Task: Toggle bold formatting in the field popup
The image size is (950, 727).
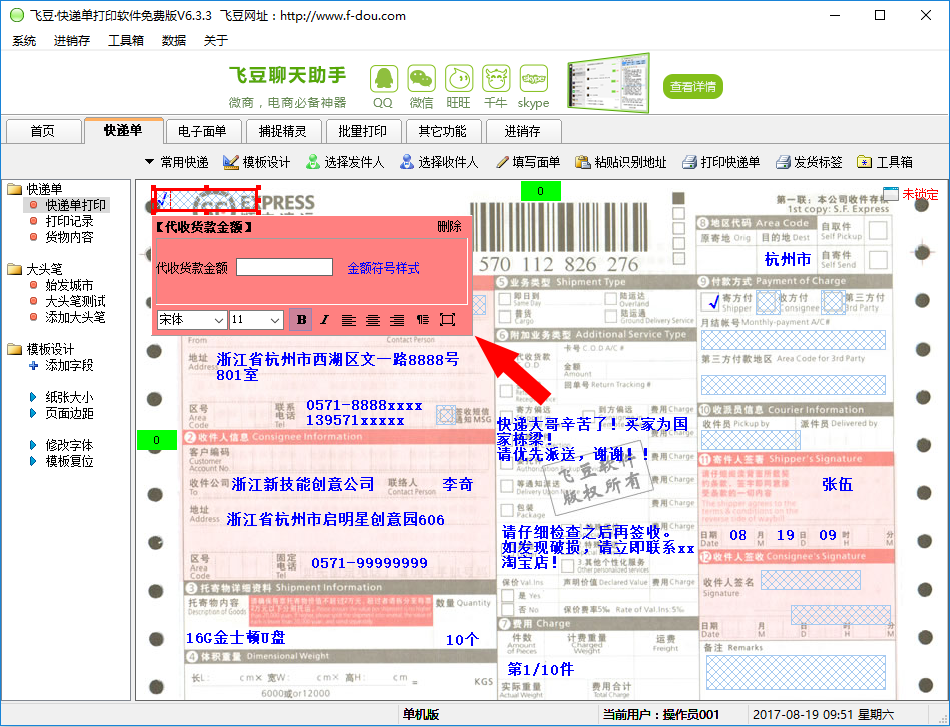Action: (x=301, y=320)
